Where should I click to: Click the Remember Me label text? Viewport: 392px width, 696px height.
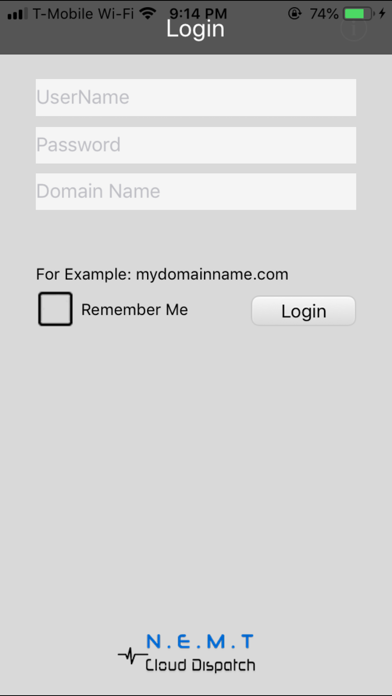(x=135, y=310)
